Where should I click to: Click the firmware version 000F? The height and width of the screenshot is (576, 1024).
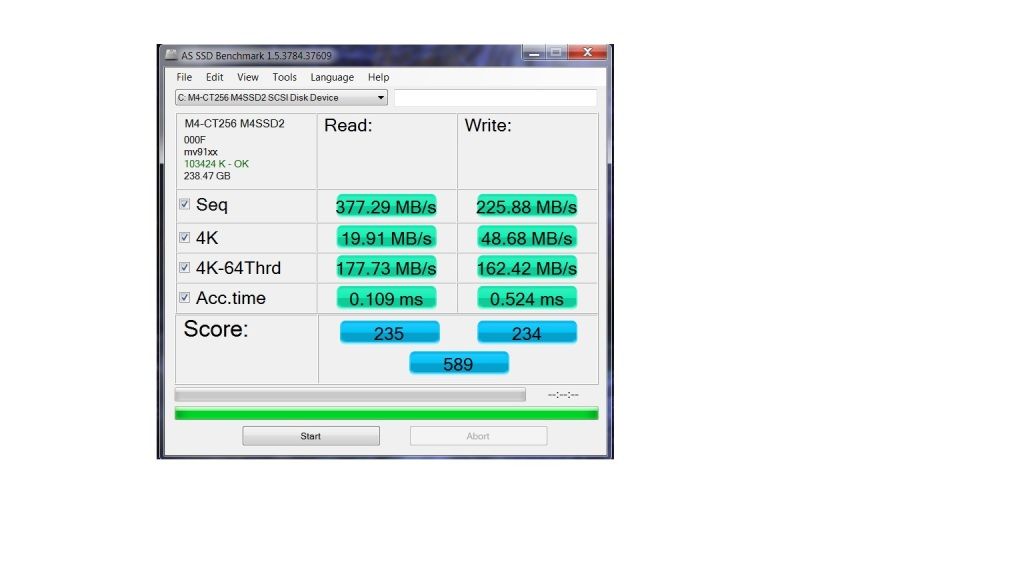click(x=195, y=140)
